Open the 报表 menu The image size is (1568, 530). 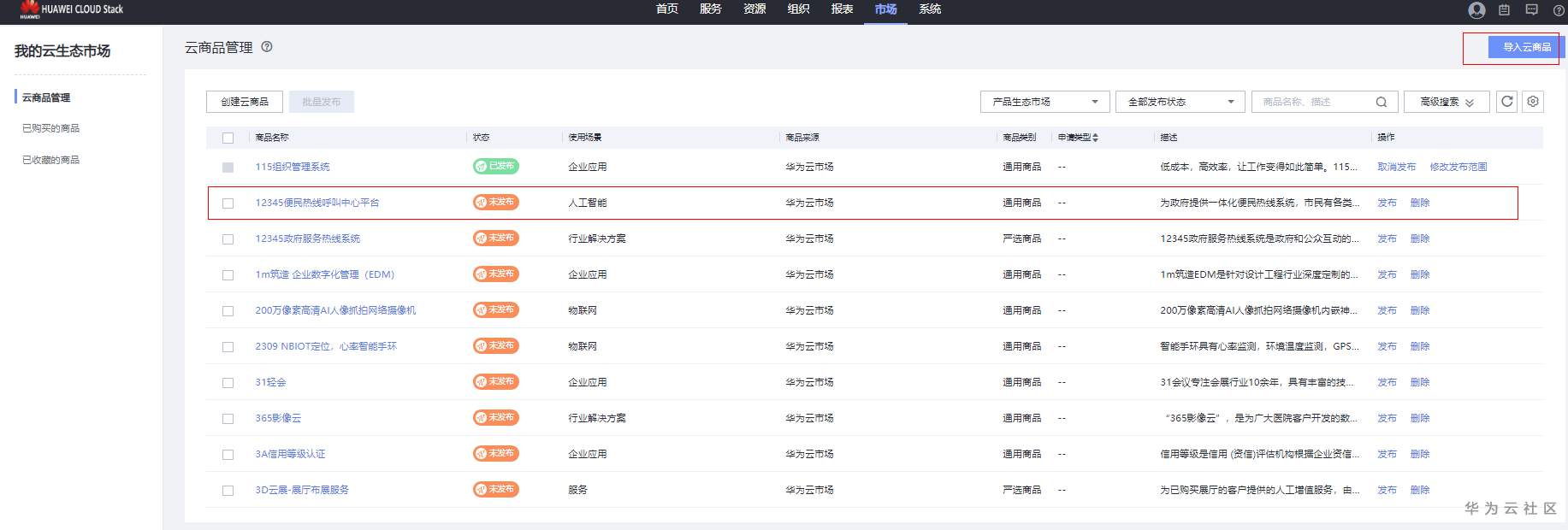coord(842,9)
